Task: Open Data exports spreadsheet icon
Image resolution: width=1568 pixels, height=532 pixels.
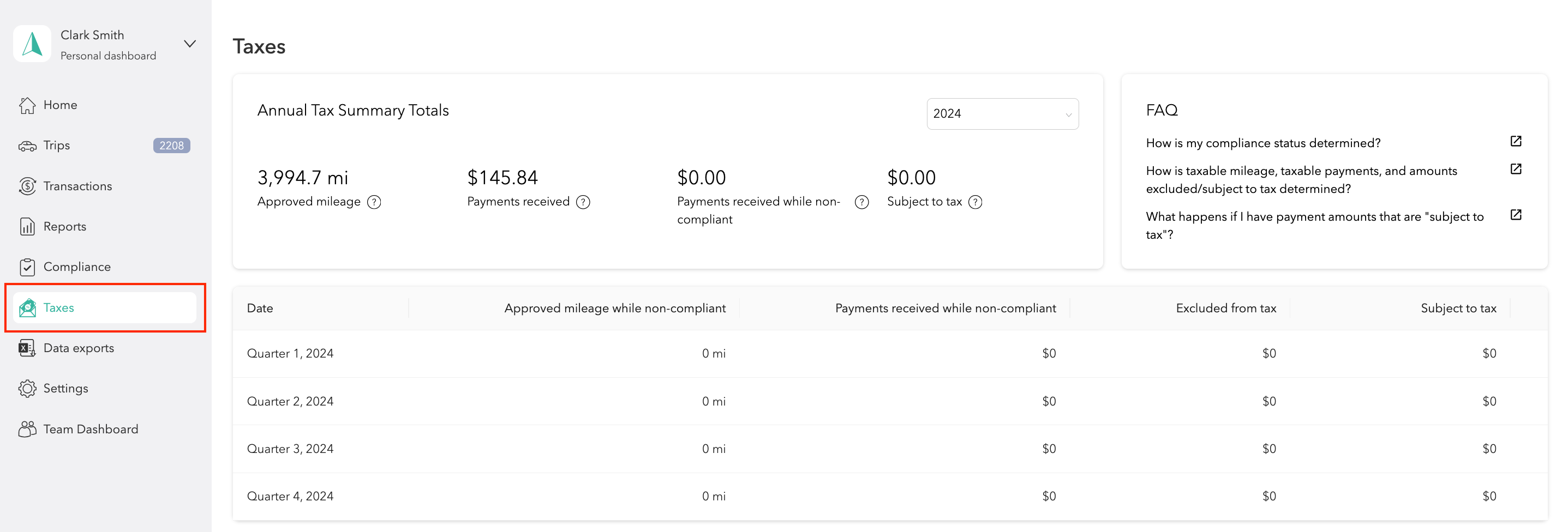Action: coord(27,348)
